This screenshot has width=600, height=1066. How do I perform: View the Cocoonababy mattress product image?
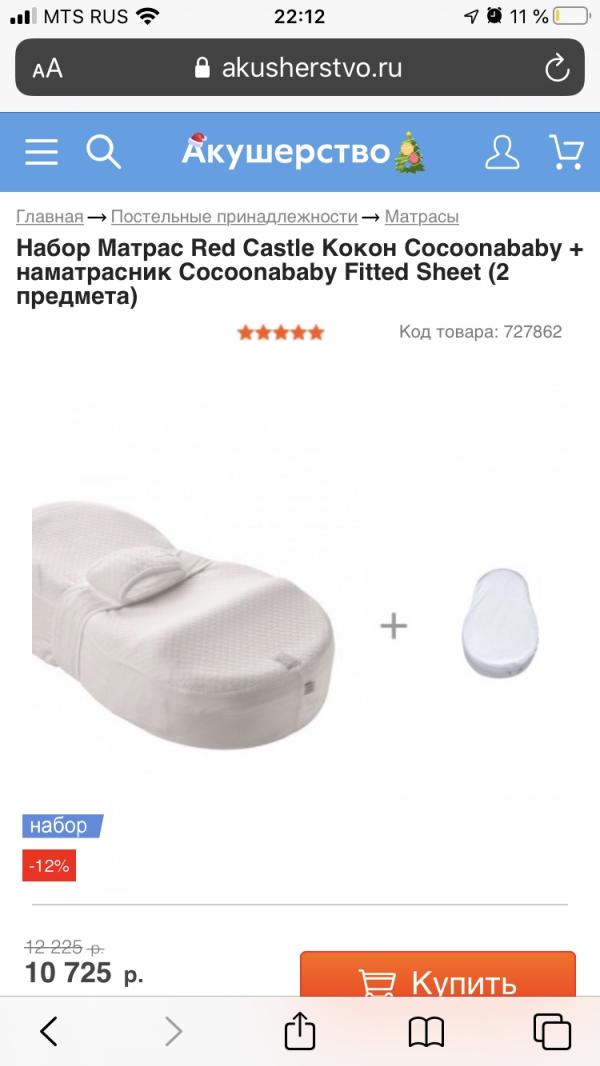(x=183, y=624)
